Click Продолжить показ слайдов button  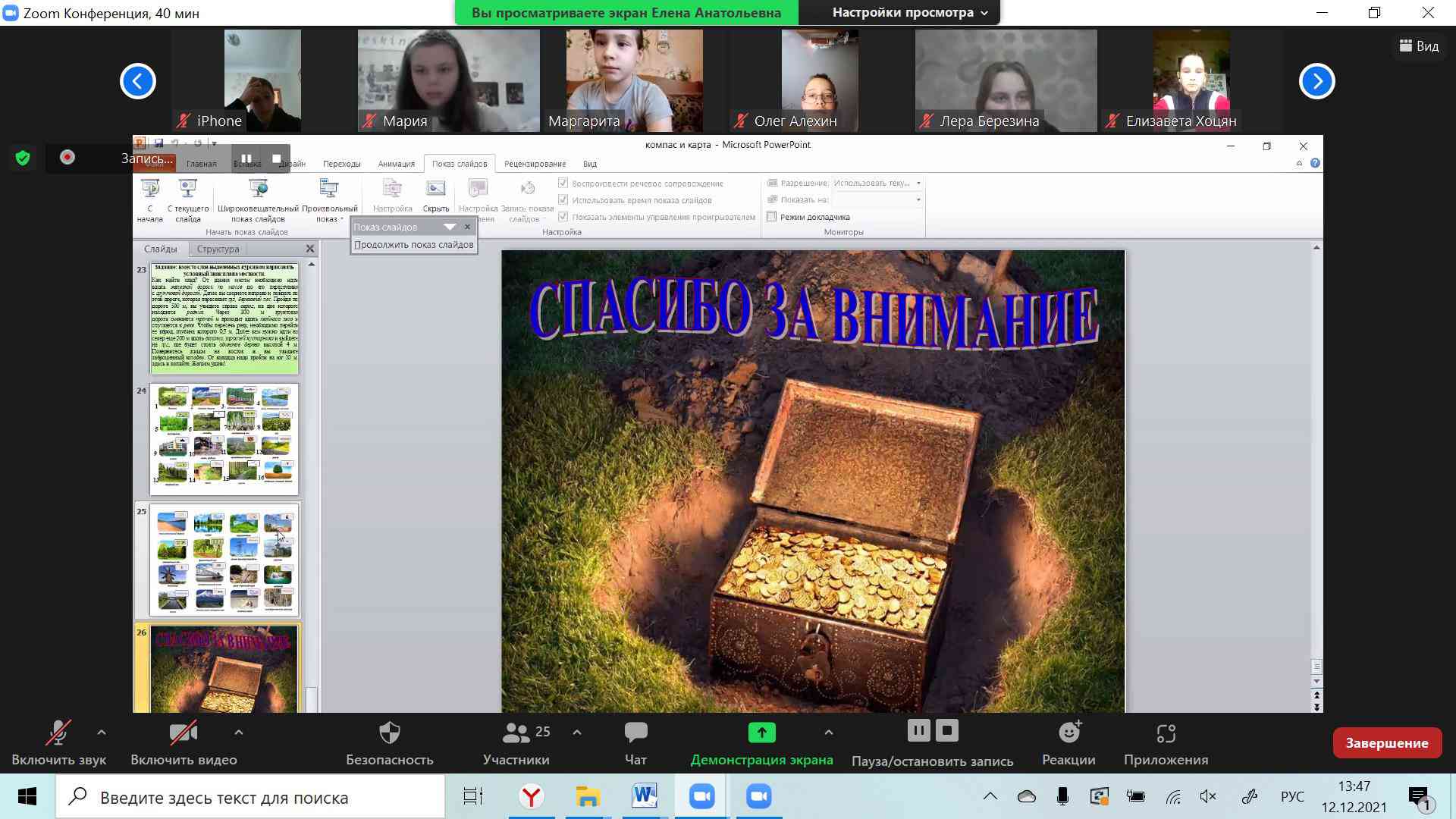point(413,245)
